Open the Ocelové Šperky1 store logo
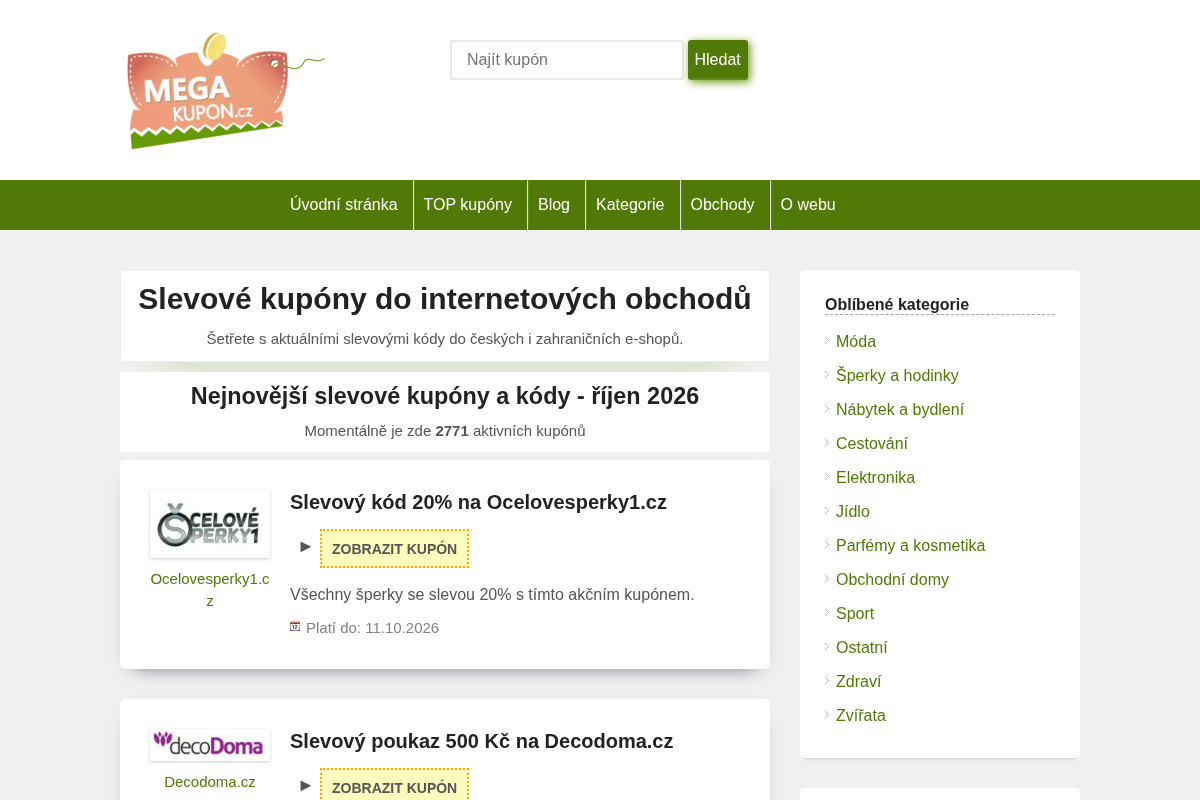This screenshot has width=1200, height=800. point(210,524)
